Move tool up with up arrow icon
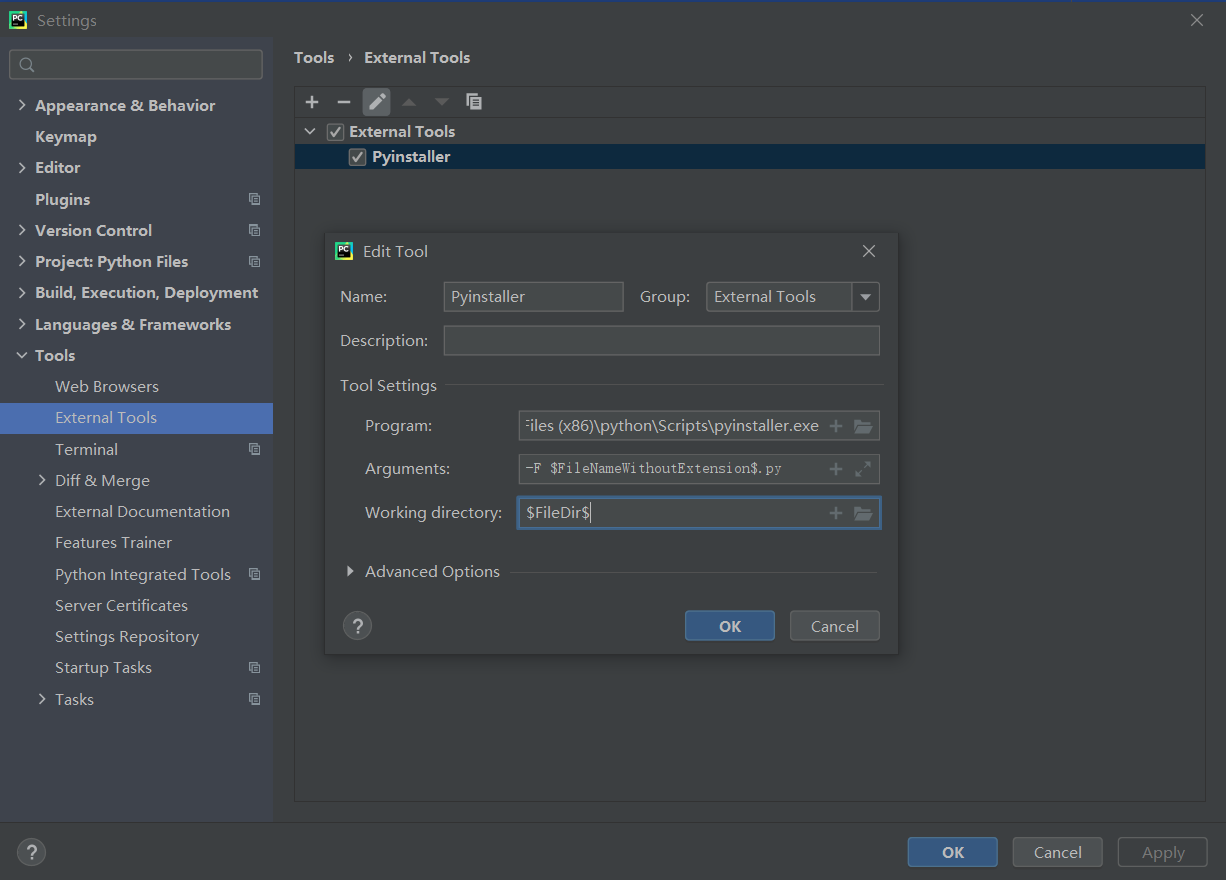Screen dimensions: 1226x880 (x=409, y=102)
